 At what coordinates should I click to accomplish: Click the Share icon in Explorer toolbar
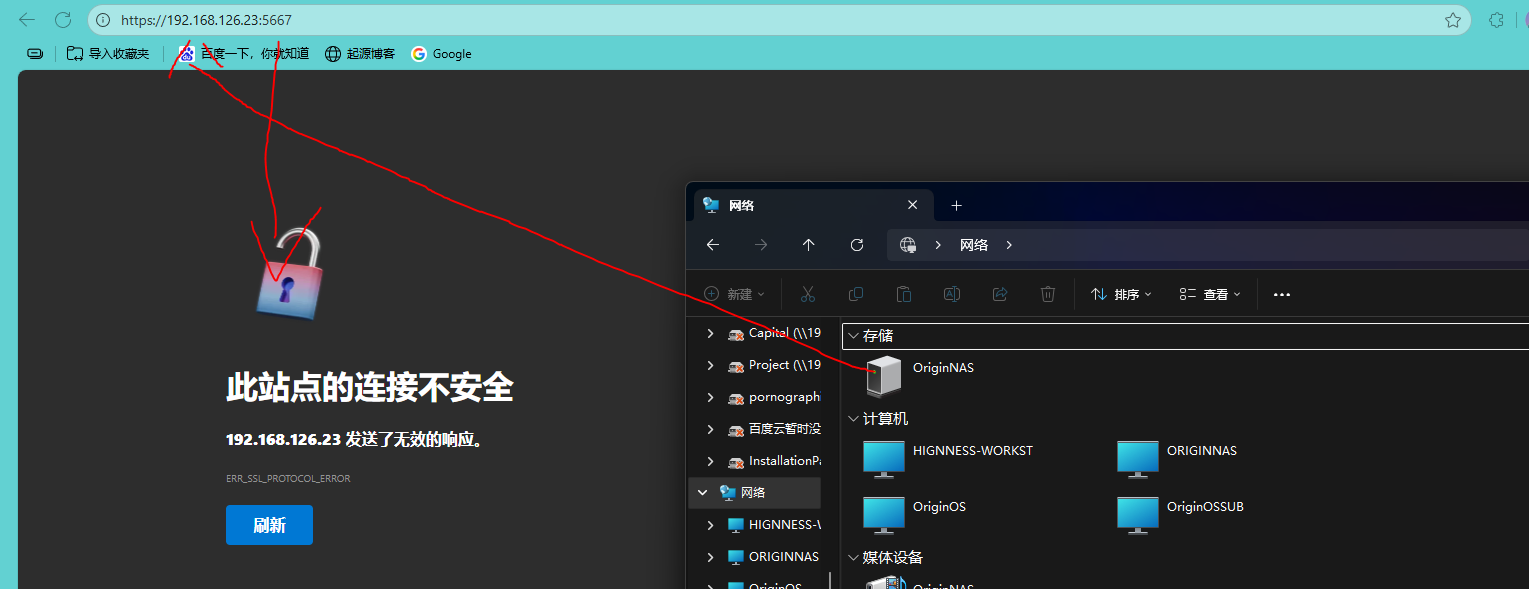point(999,293)
